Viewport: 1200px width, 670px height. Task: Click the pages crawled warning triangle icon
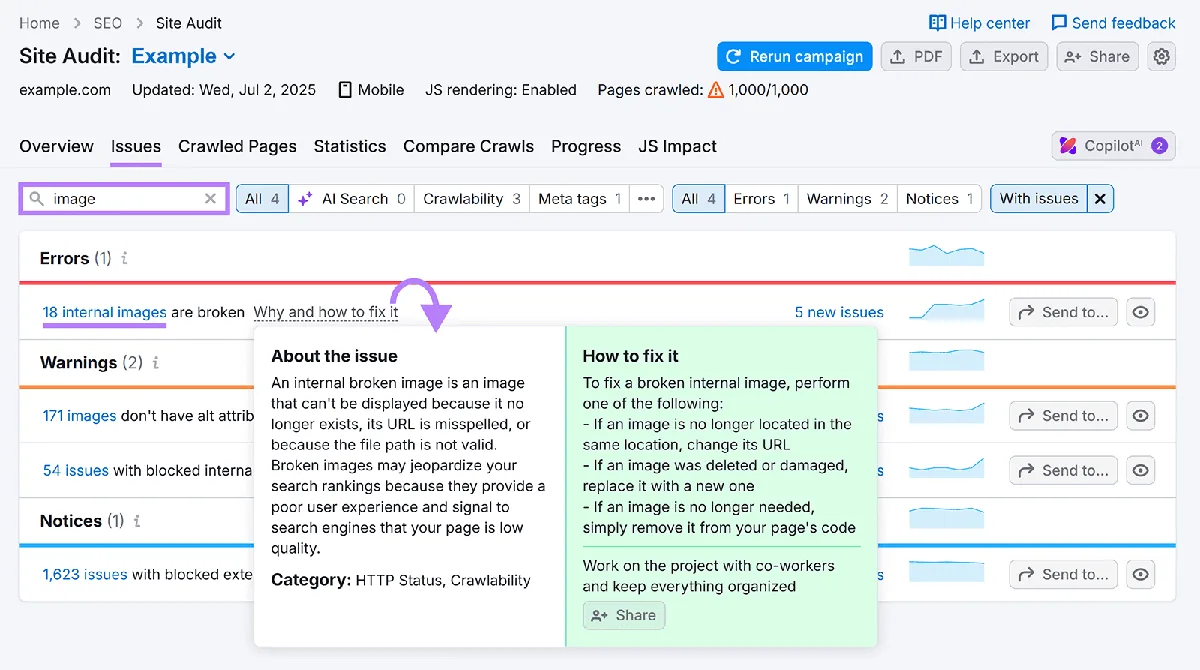(x=716, y=90)
